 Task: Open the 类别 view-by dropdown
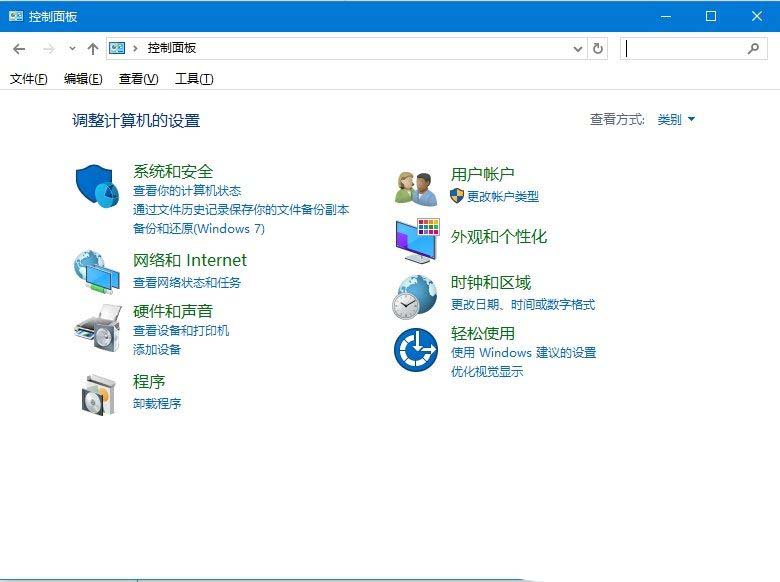click(x=676, y=119)
